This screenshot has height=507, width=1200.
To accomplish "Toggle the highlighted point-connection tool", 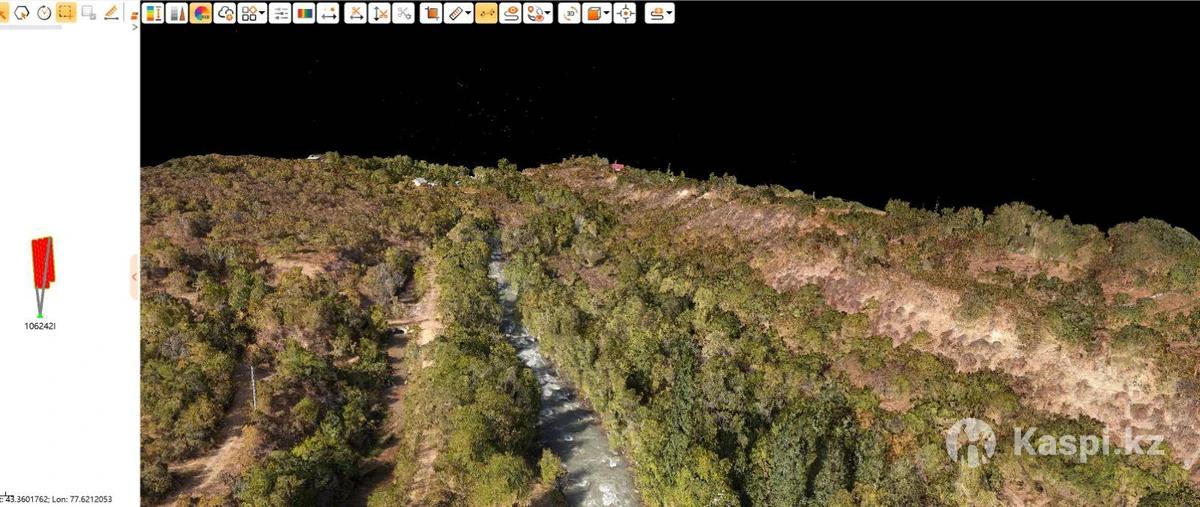I will [x=486, y=13].
